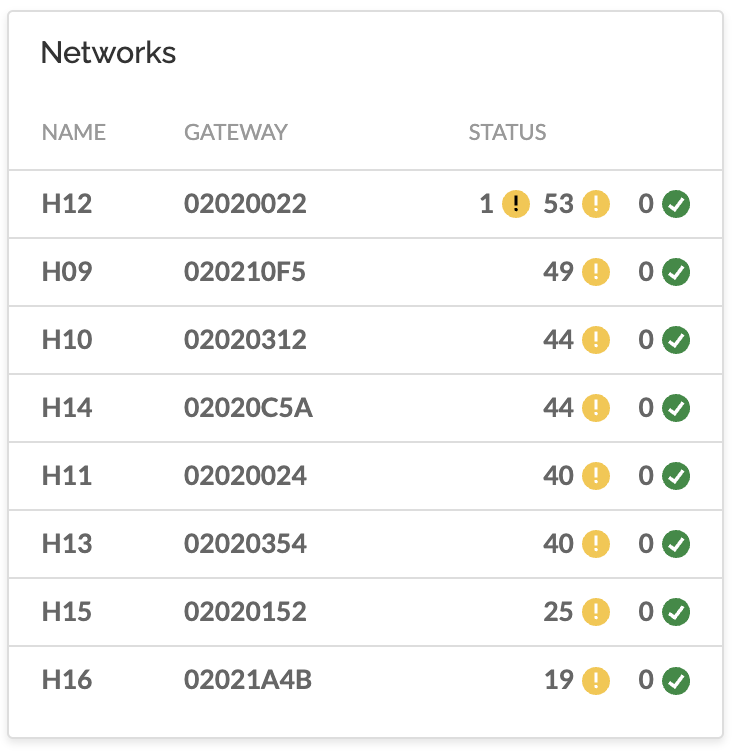Click the yellow warning icon in H11 row

tap(596, 476)
